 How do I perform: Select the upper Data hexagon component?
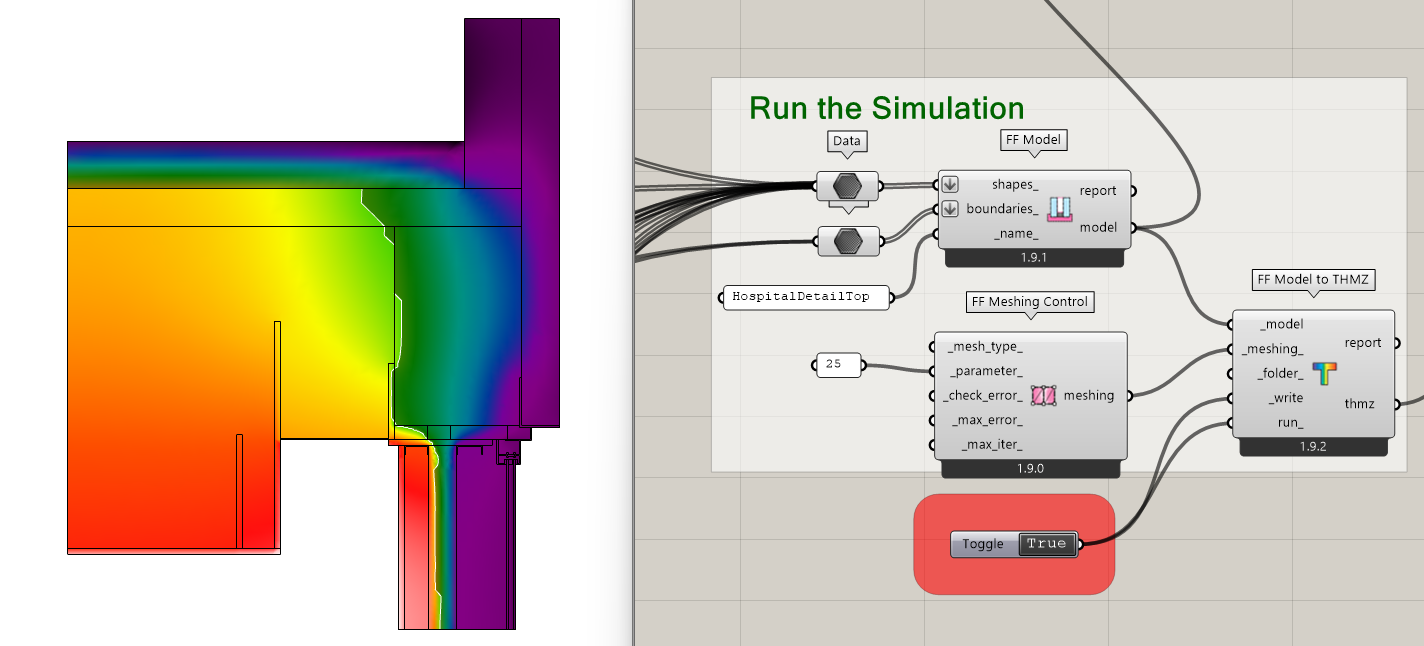coord(847,186)
